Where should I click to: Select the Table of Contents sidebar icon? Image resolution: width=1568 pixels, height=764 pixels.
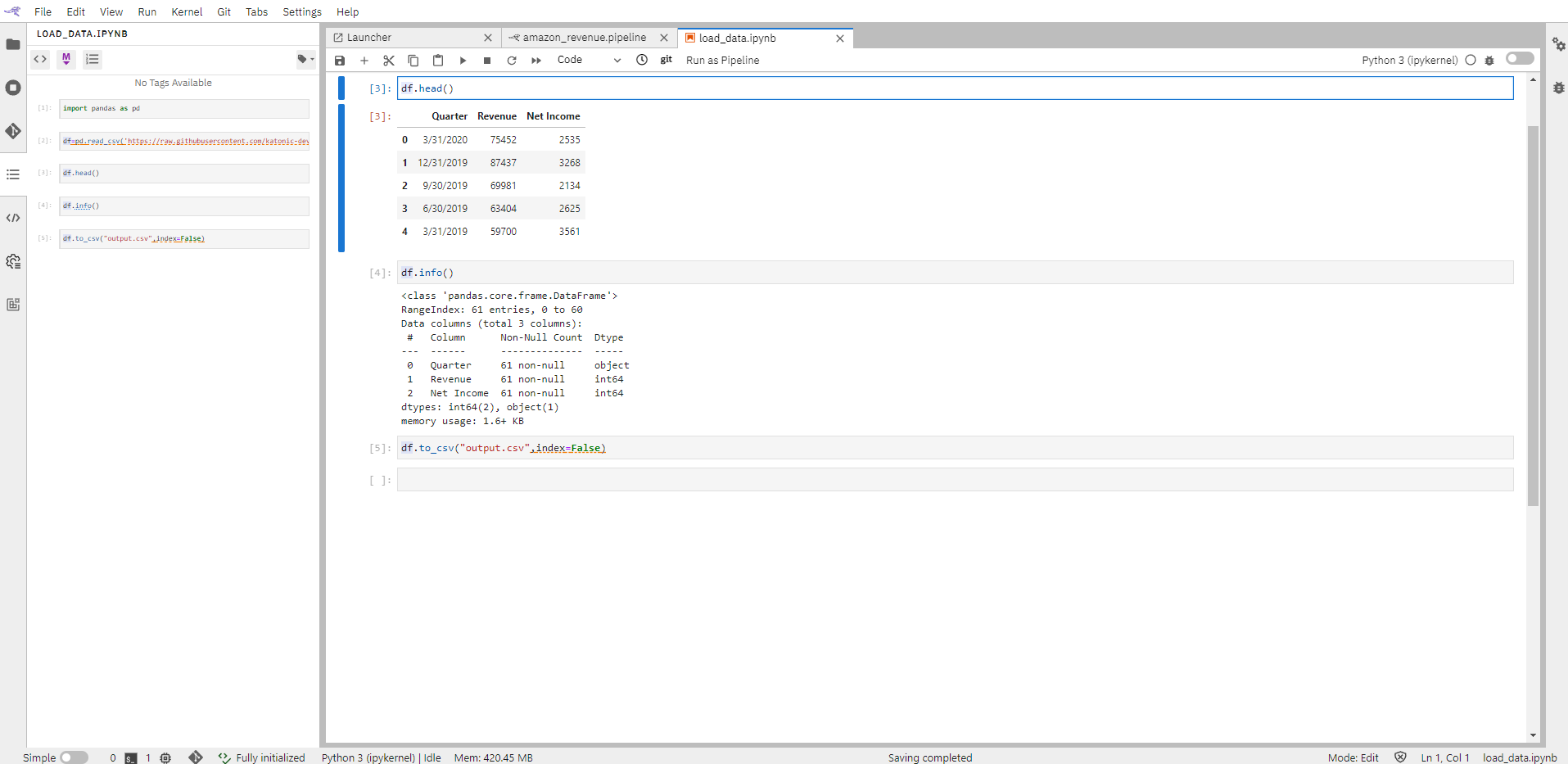(x=13, y=174)
